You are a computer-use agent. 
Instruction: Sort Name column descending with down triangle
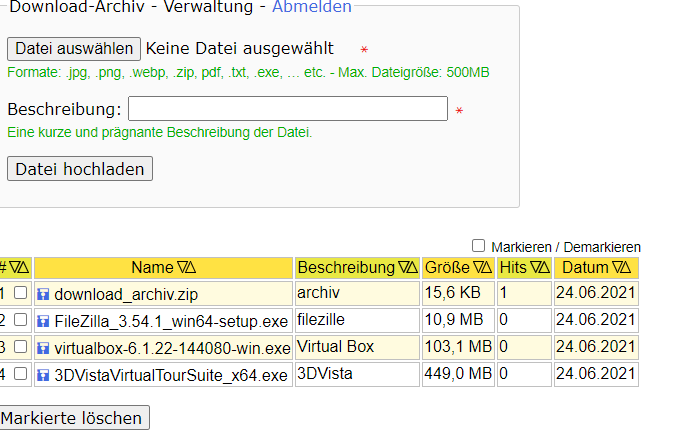[x=182, y=268]
